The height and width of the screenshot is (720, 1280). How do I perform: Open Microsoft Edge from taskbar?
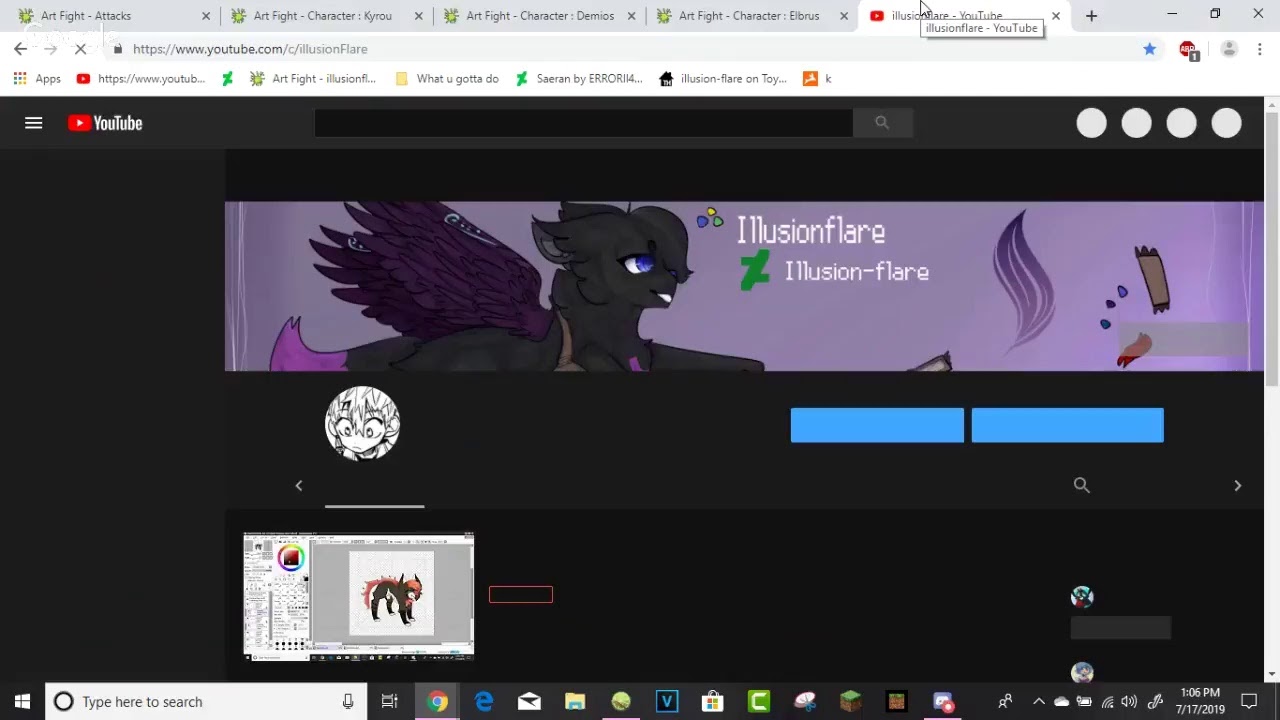(x=483, y=701)
